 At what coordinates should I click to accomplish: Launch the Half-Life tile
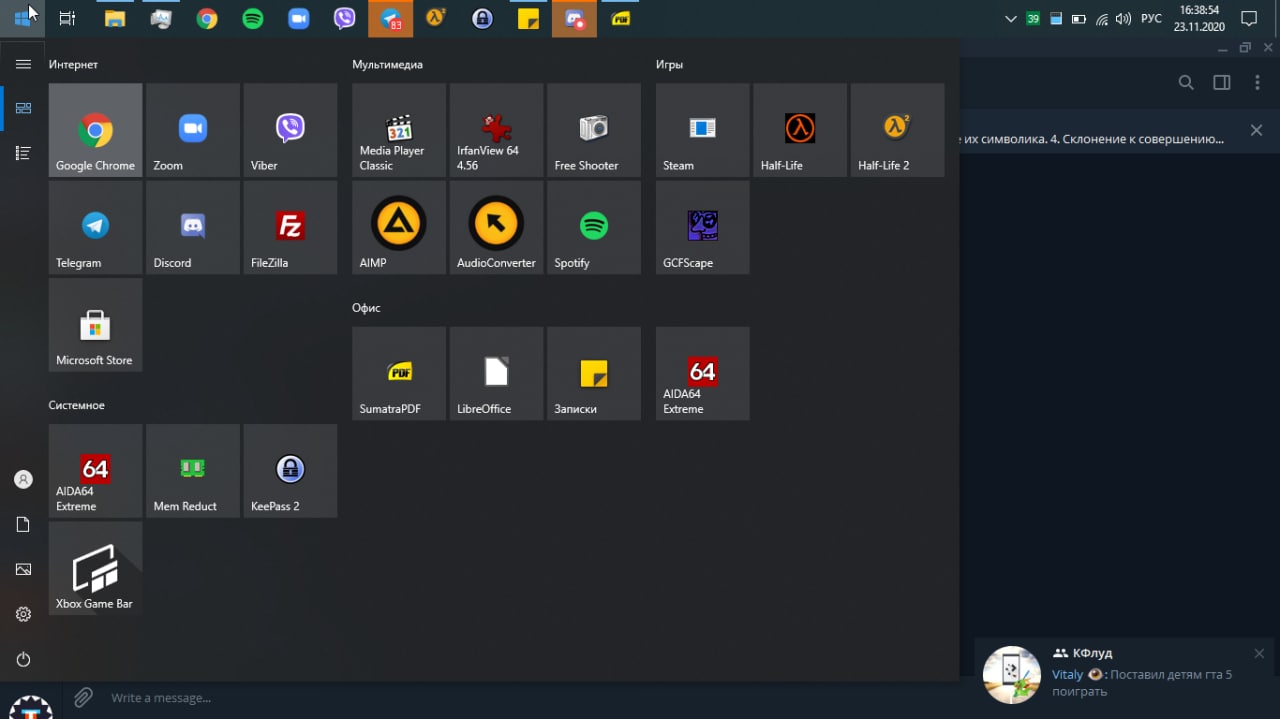pos(800,130)
